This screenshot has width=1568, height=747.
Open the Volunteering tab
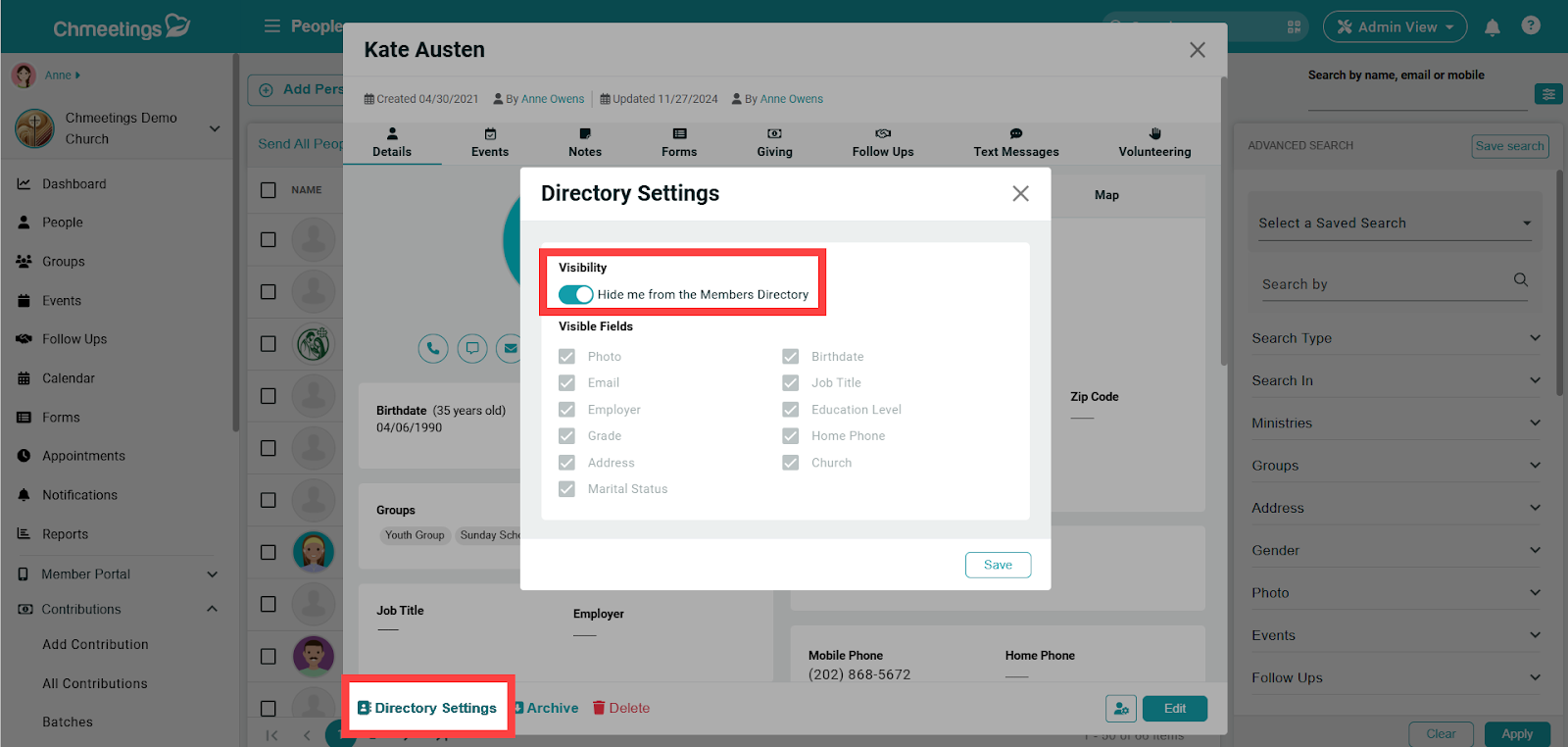[x=1154, y=142]
